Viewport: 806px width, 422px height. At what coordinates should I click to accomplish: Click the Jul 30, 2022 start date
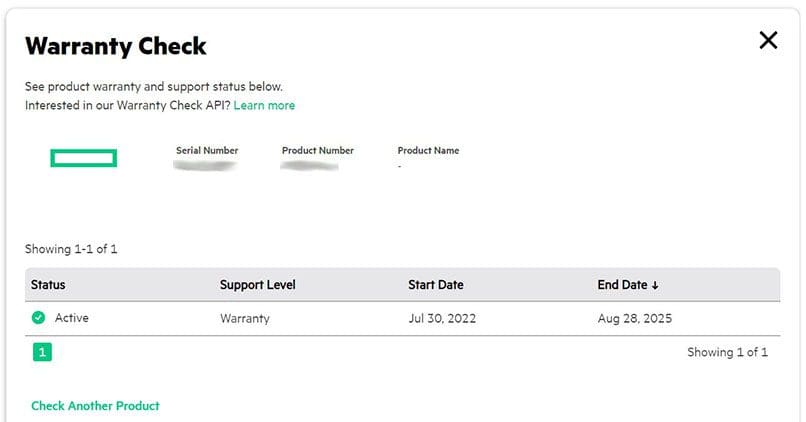click(x=442, y=319)
